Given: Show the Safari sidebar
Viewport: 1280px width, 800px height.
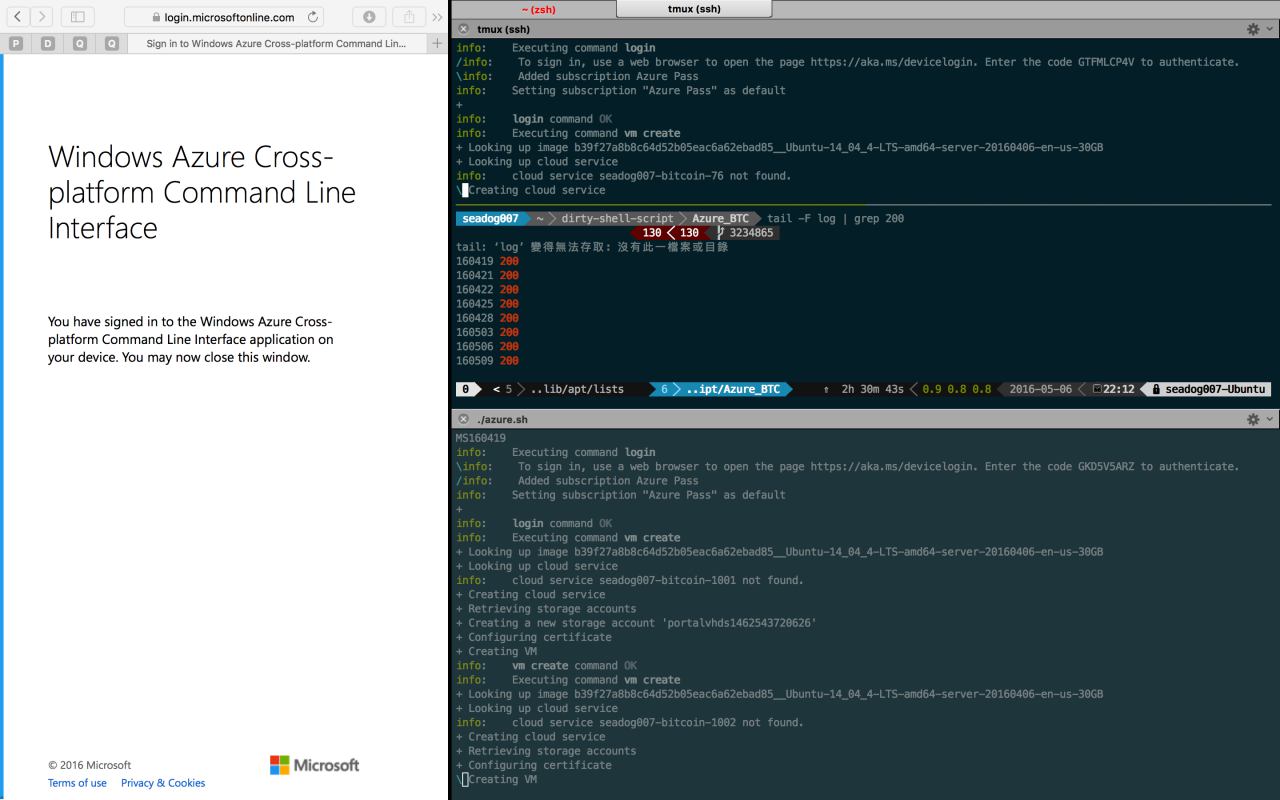Looking at the screenshot, I should click(76, 17).
